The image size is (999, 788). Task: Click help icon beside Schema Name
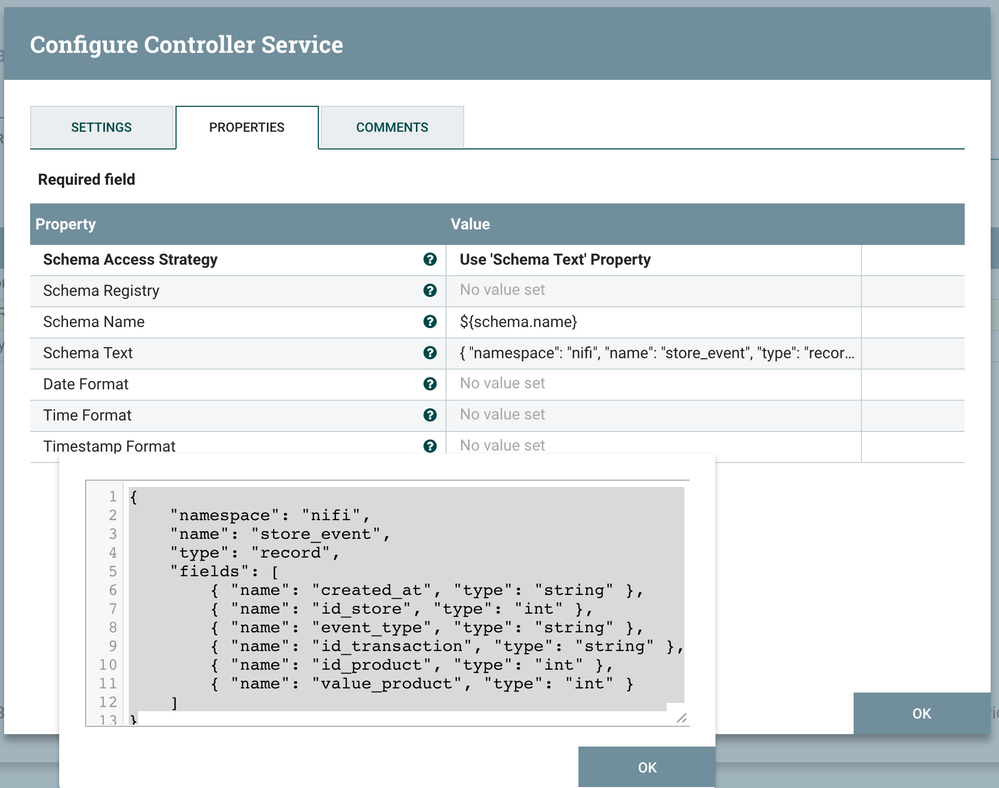430,322
